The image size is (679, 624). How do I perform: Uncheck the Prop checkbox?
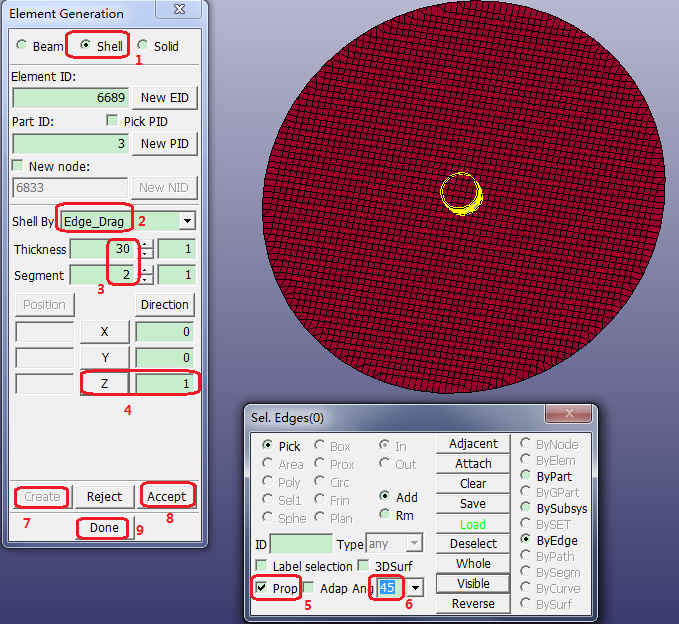tap(261, 588)
